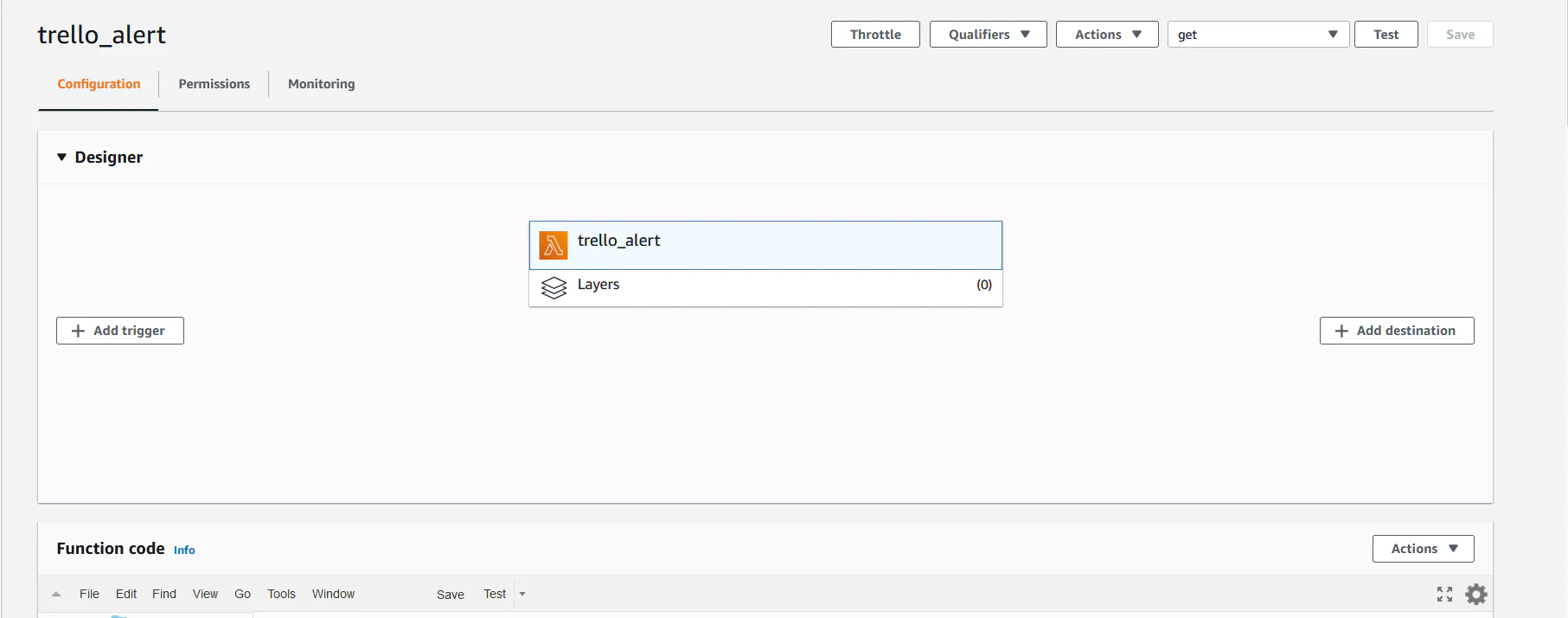The width and height of the screenshot is (1568, 618).
Task: Click the top Test button
Action: [x=1386, y=35]
